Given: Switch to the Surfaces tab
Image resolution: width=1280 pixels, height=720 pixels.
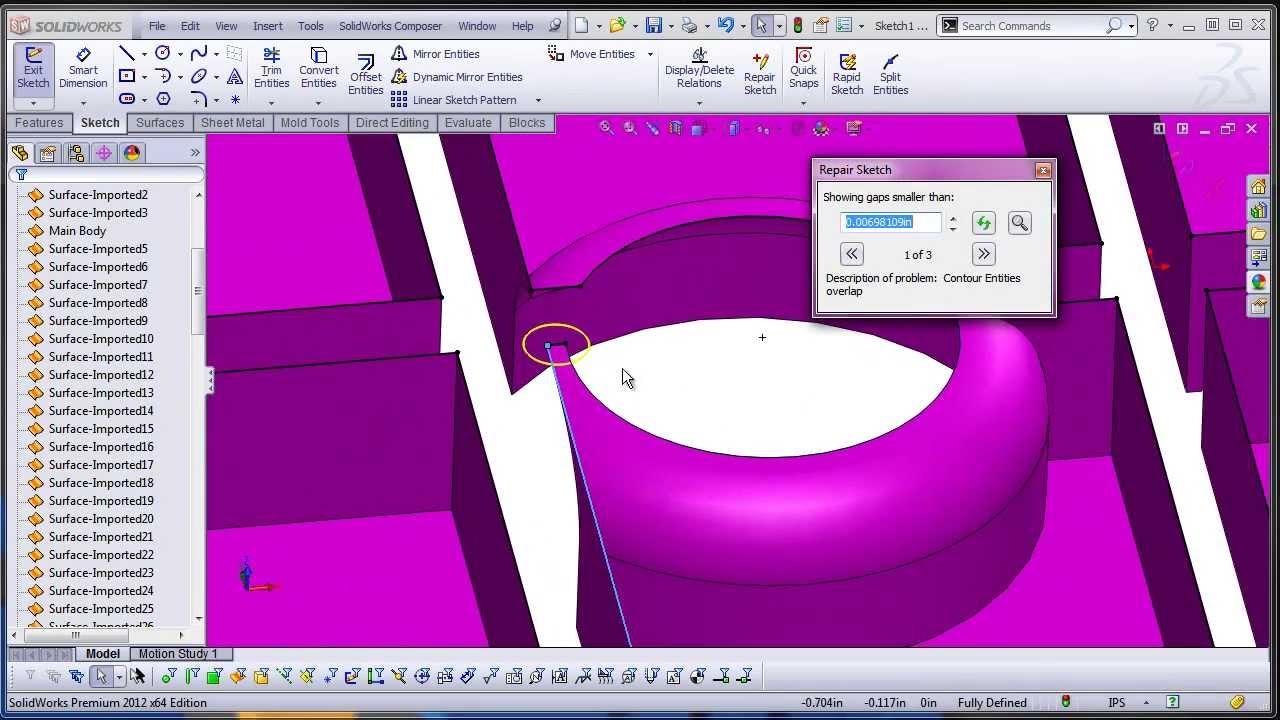Looking at the screenshot, I should pyautogui.click(x=160, y=123).
